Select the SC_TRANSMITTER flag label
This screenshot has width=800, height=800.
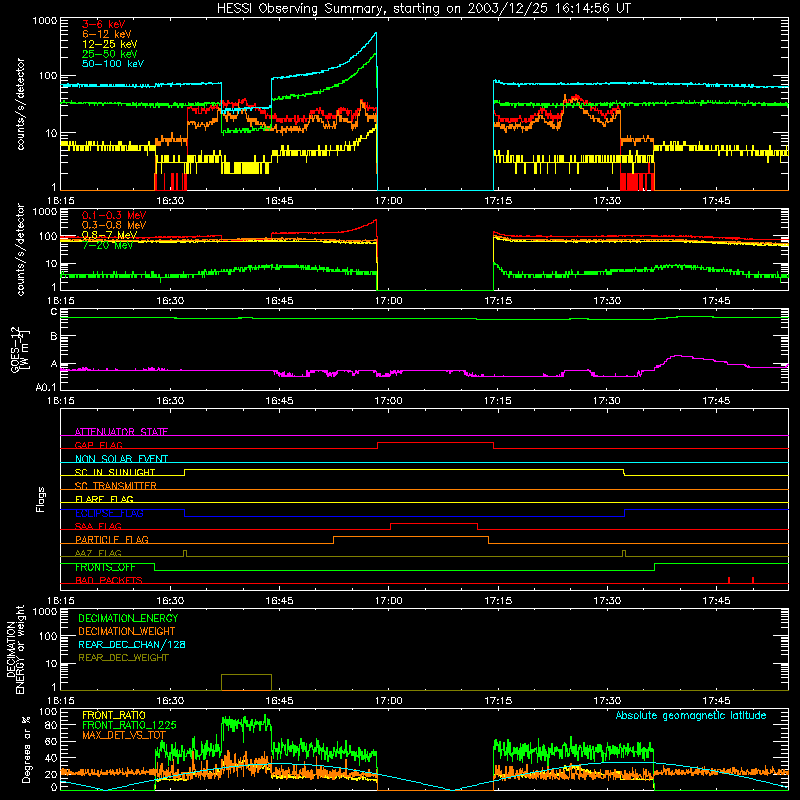[116, 486]
